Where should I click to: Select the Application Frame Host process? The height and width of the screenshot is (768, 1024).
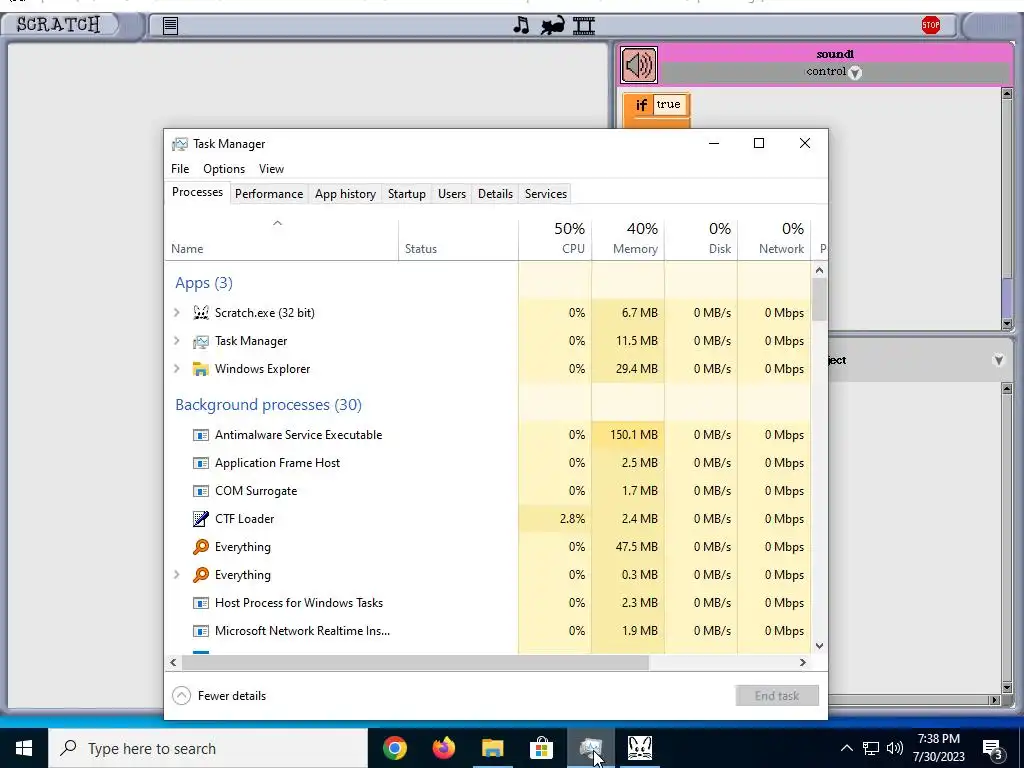[x=487, y=463]
